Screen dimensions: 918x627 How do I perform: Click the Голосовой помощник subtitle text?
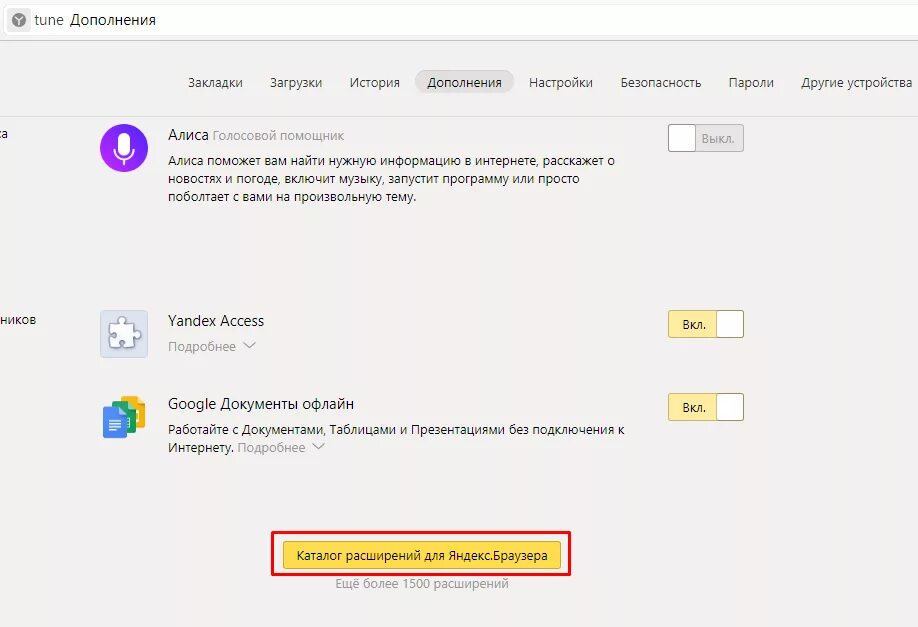pos(278,136)
